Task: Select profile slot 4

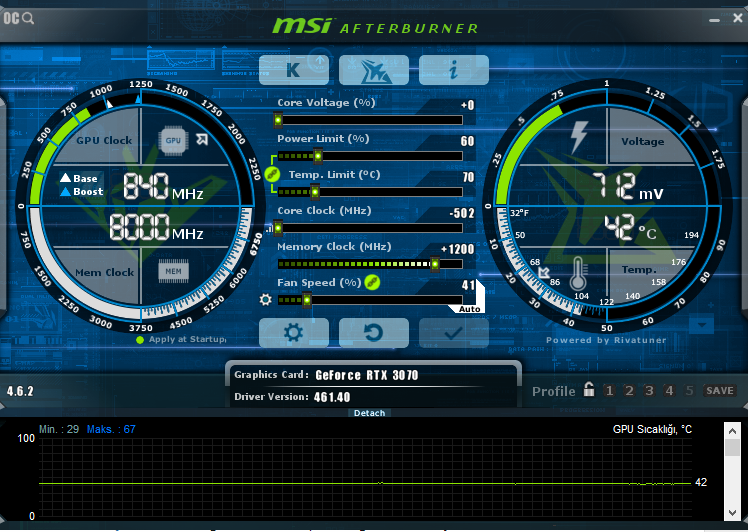Action: (x=669, y=391)
